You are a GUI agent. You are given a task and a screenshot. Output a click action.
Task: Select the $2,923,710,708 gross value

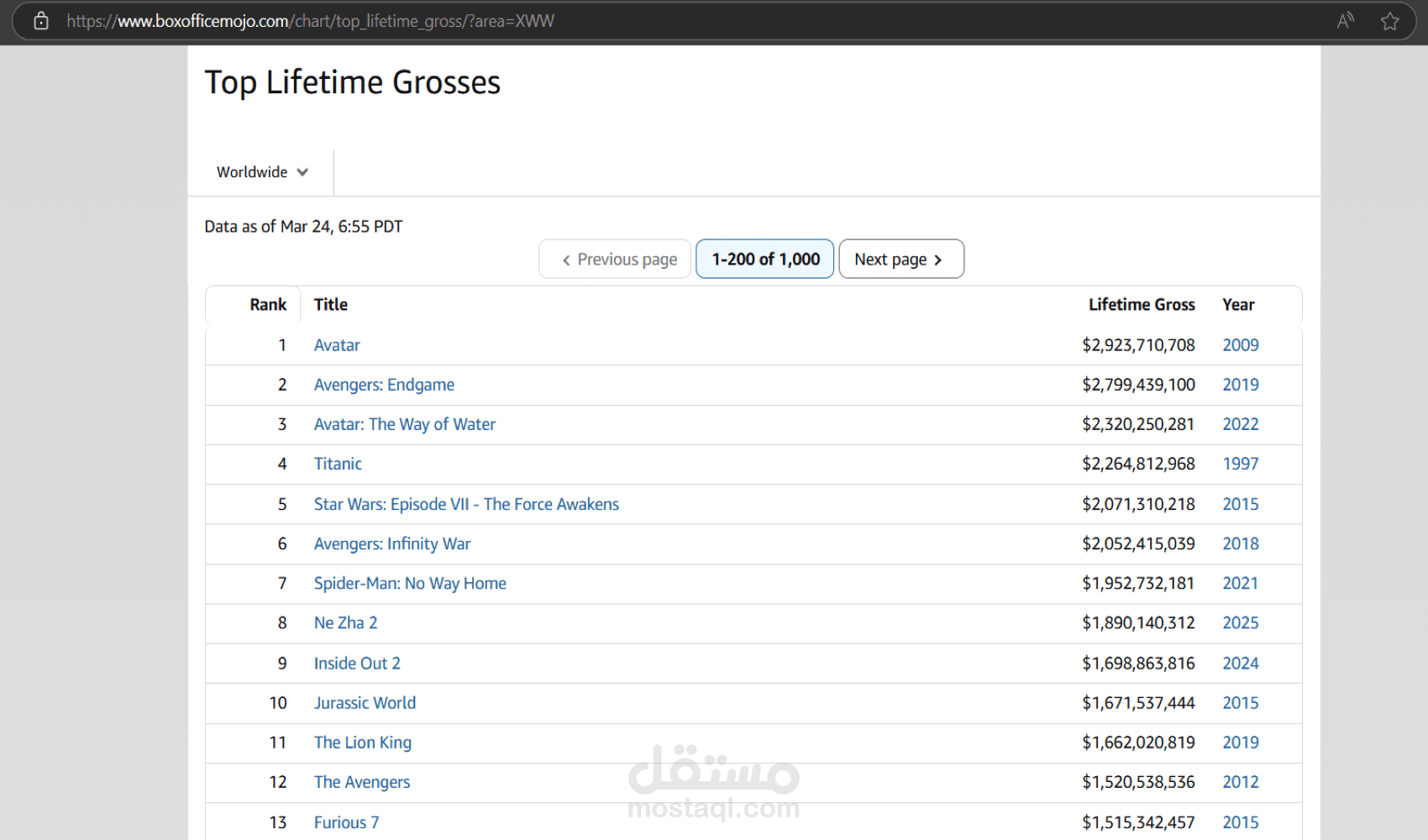pyautogui.click(x=1138, y=345)
